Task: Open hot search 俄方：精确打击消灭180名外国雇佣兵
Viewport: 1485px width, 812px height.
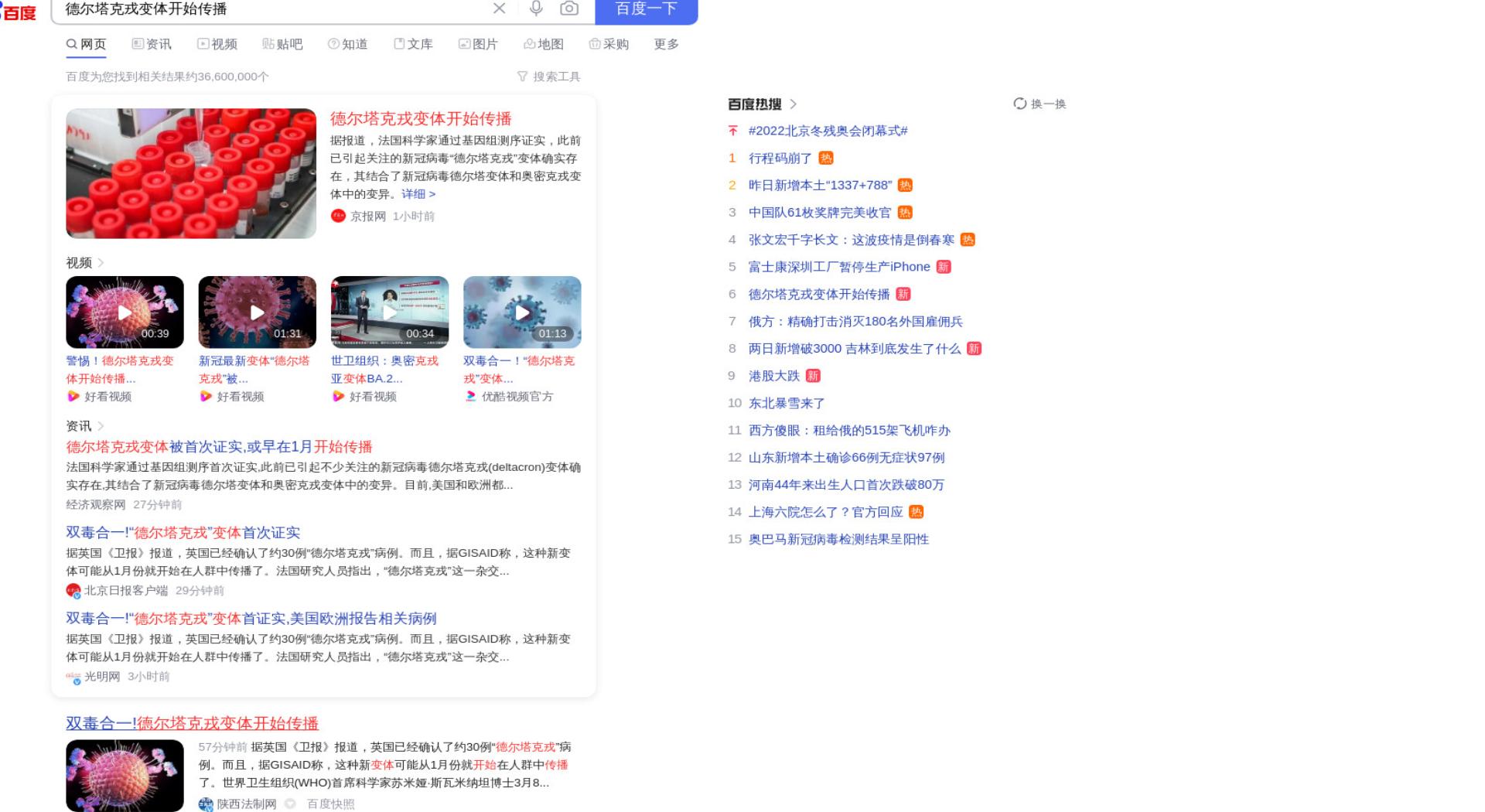Action: [855, 322]
